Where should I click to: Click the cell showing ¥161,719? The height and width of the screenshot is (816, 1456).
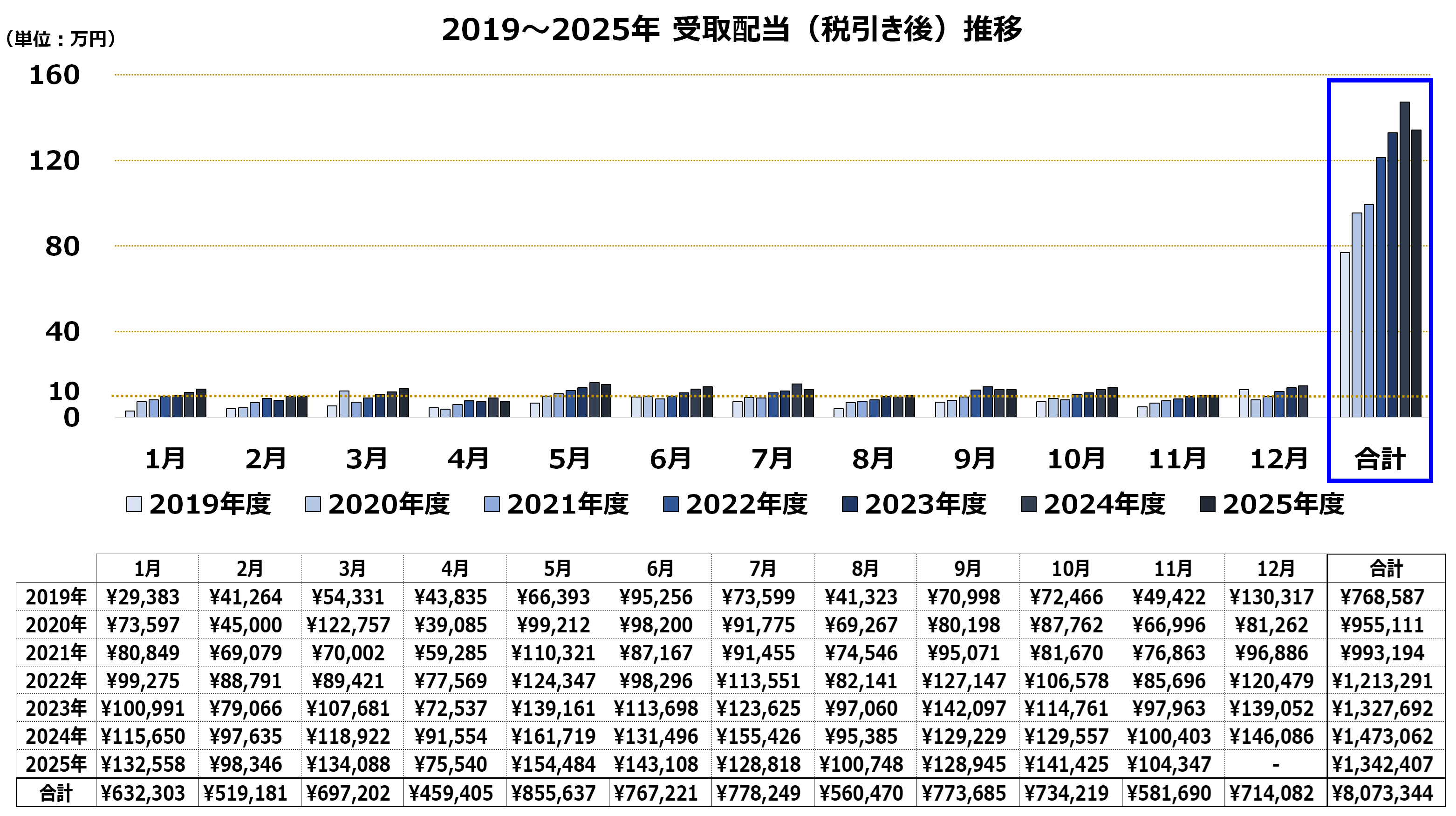[x=553, y=736]
